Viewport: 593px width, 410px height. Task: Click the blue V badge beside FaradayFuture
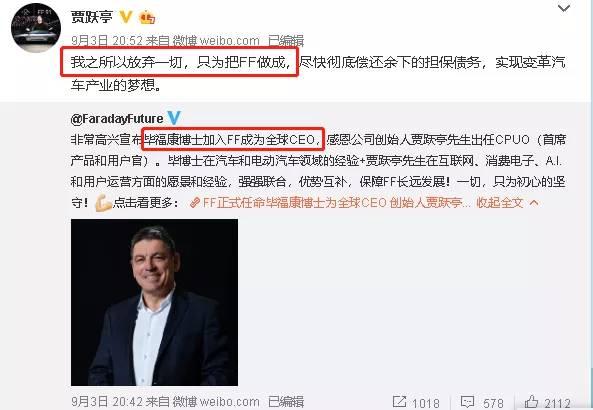tap(174, 118)
